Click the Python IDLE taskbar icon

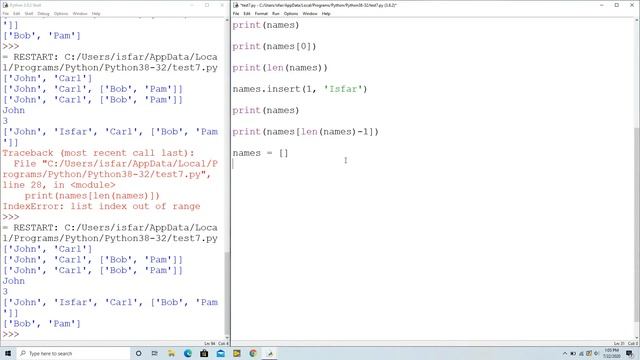269,353
